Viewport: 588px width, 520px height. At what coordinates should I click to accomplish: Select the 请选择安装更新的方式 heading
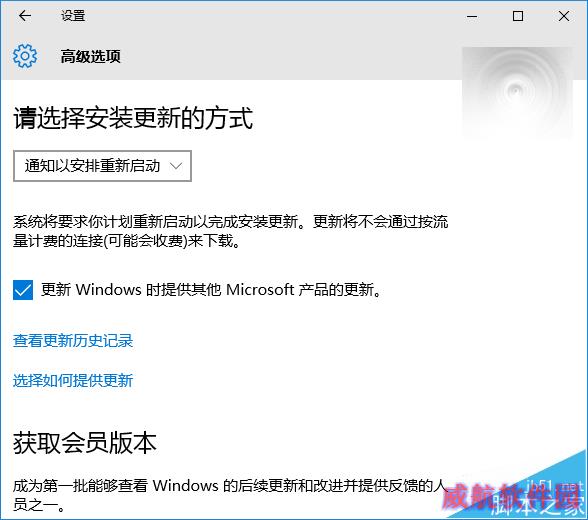(x=133, y=118)
